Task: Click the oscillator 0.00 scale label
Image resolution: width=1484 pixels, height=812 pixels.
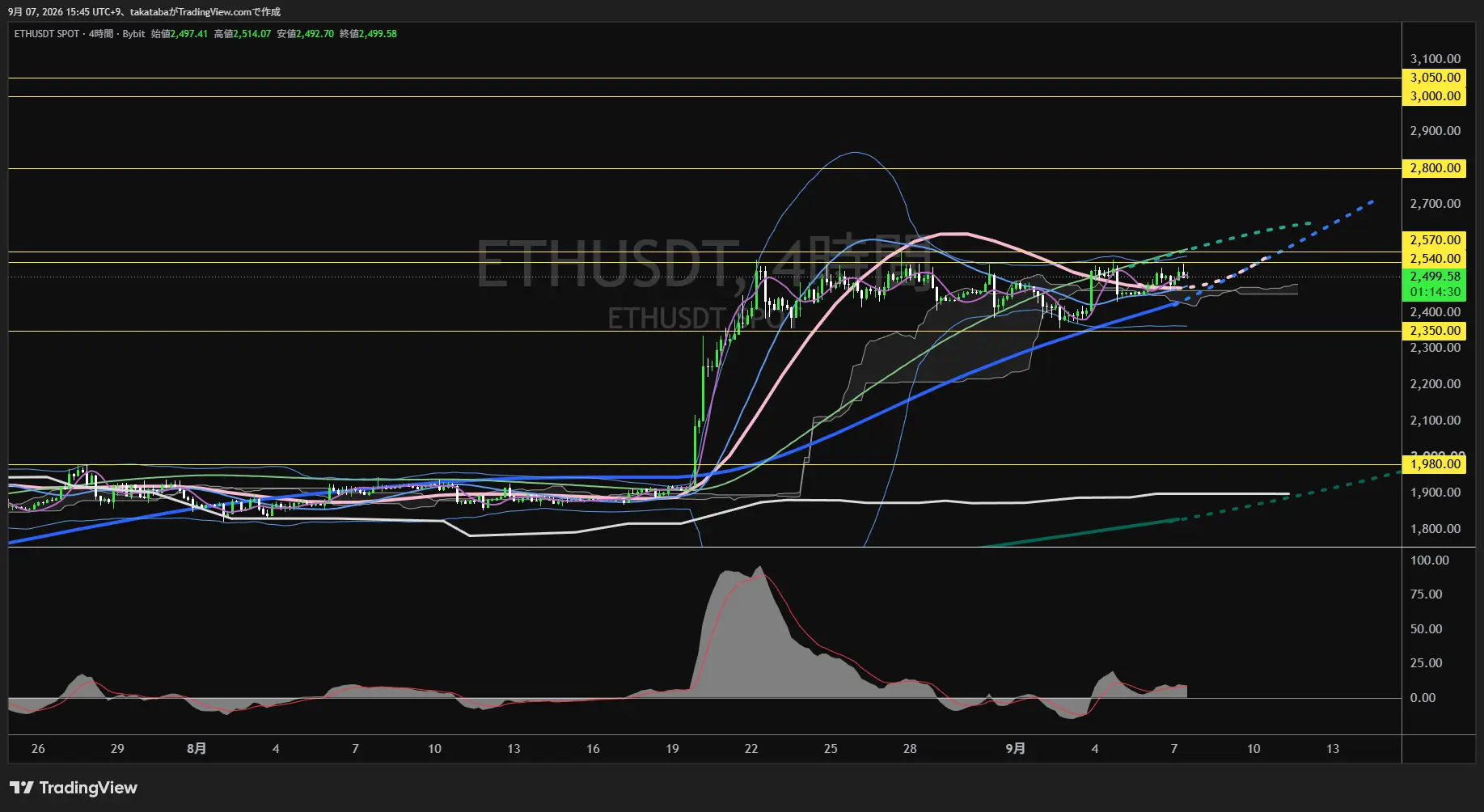Action: 1423,698
